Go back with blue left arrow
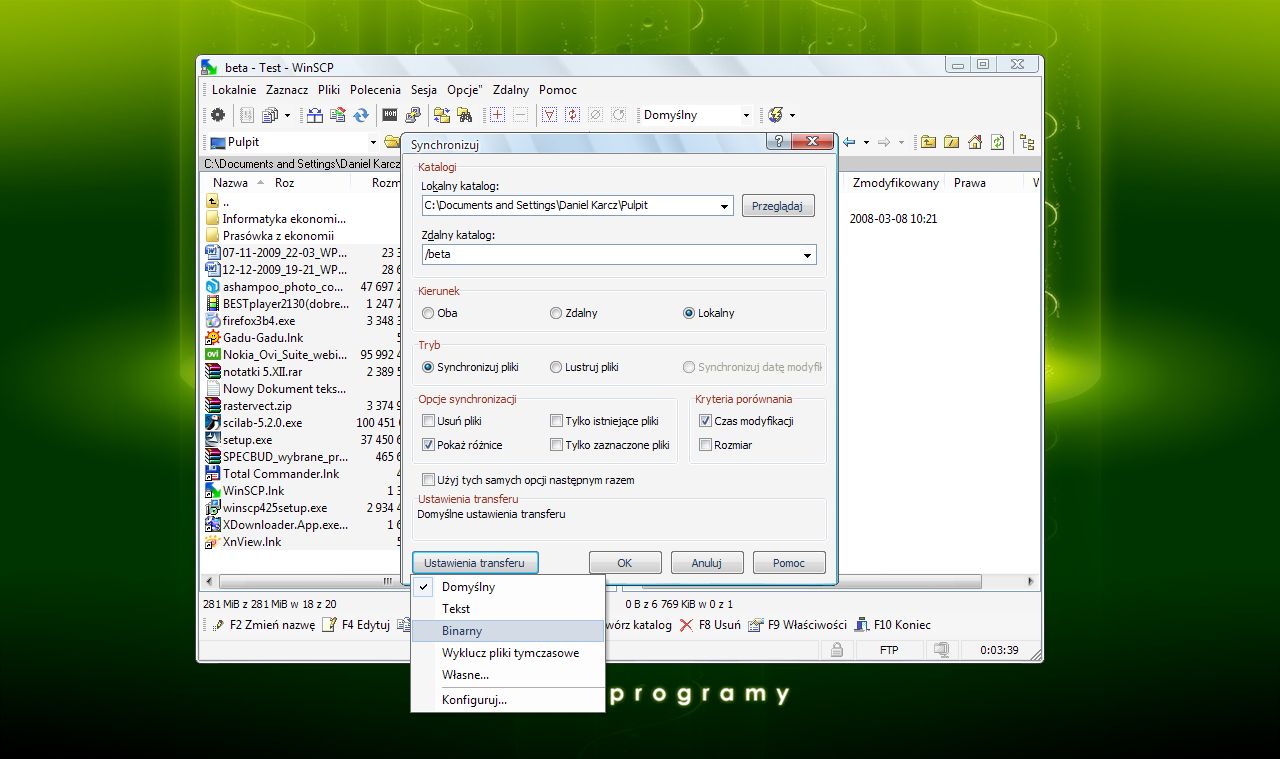1280x759 pixels. (849, 142)
